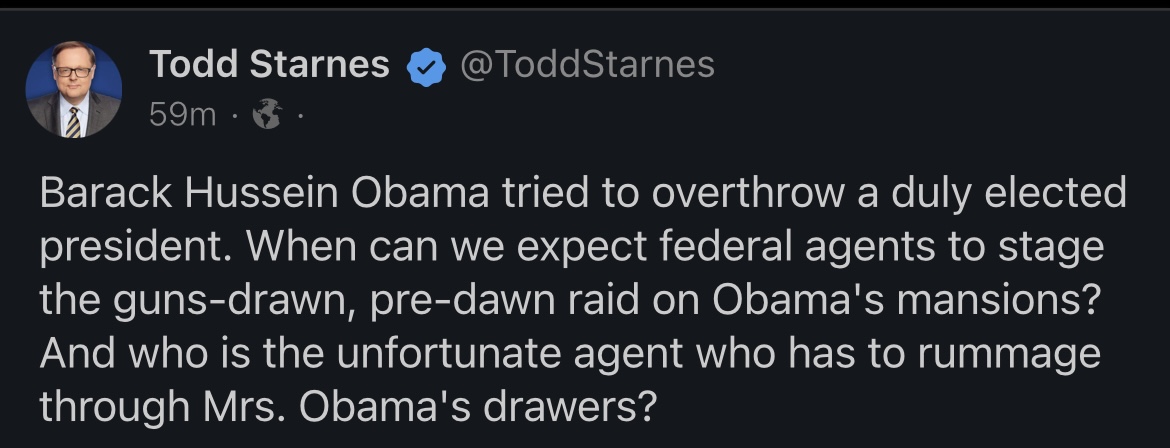Click the dot separator after the timestamp

(x=232, y=116)
